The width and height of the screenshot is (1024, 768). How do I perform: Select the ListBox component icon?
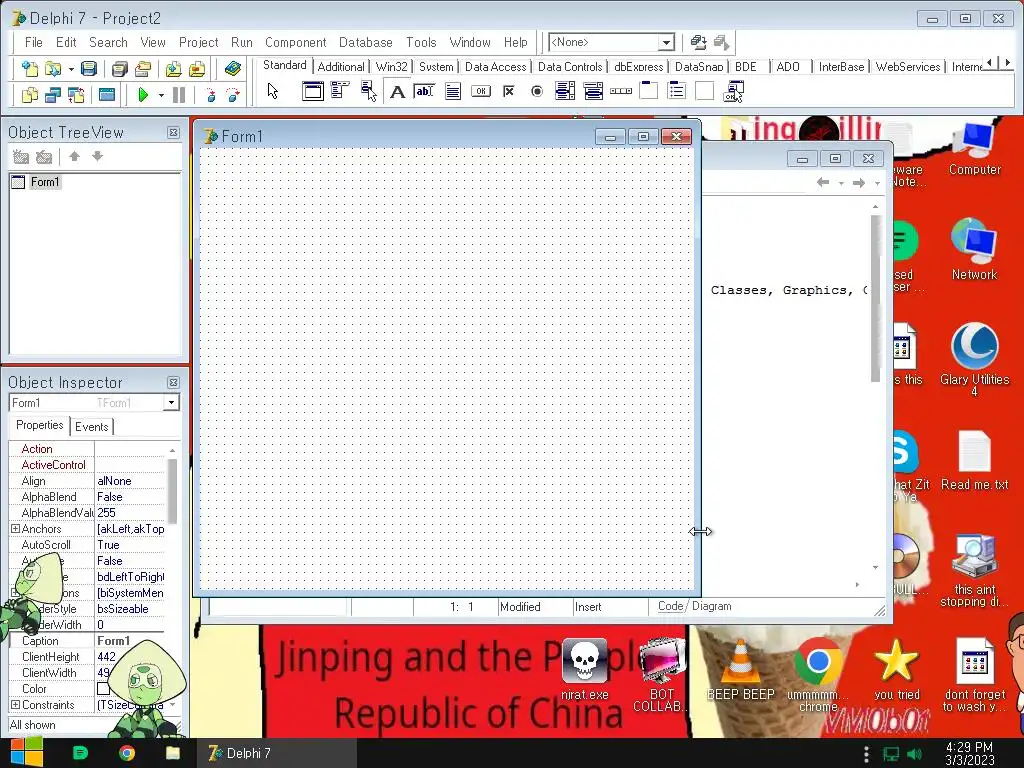(565, 91)
